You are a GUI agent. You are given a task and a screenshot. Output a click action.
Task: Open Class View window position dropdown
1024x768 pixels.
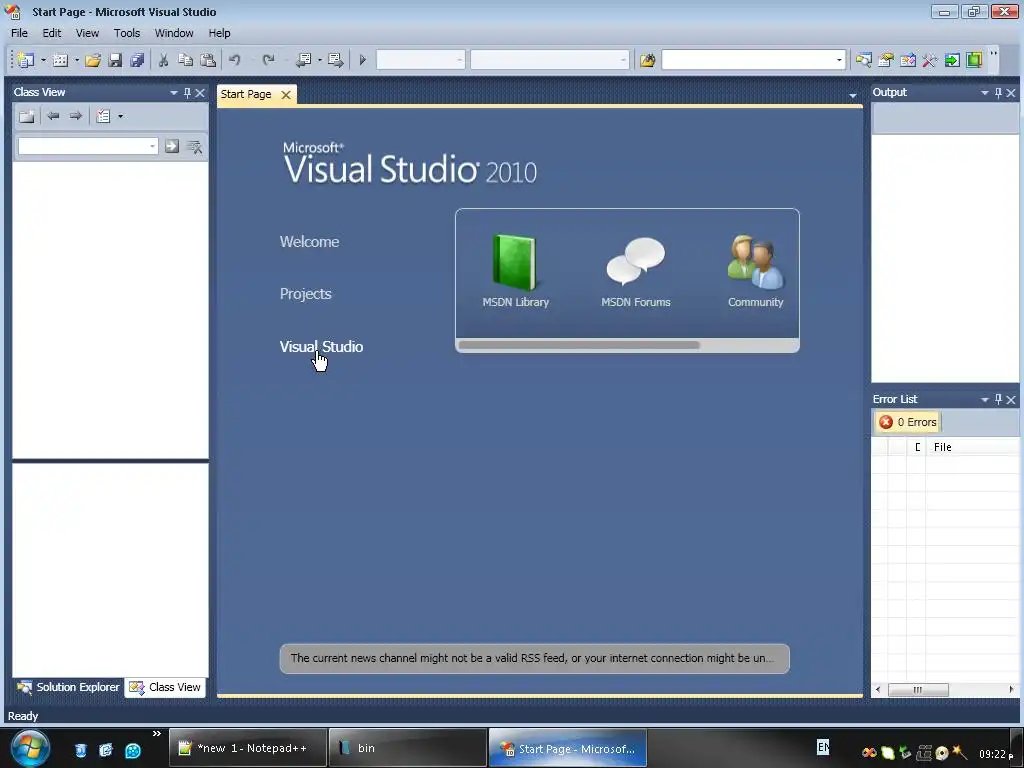click(x=174, y=93)
